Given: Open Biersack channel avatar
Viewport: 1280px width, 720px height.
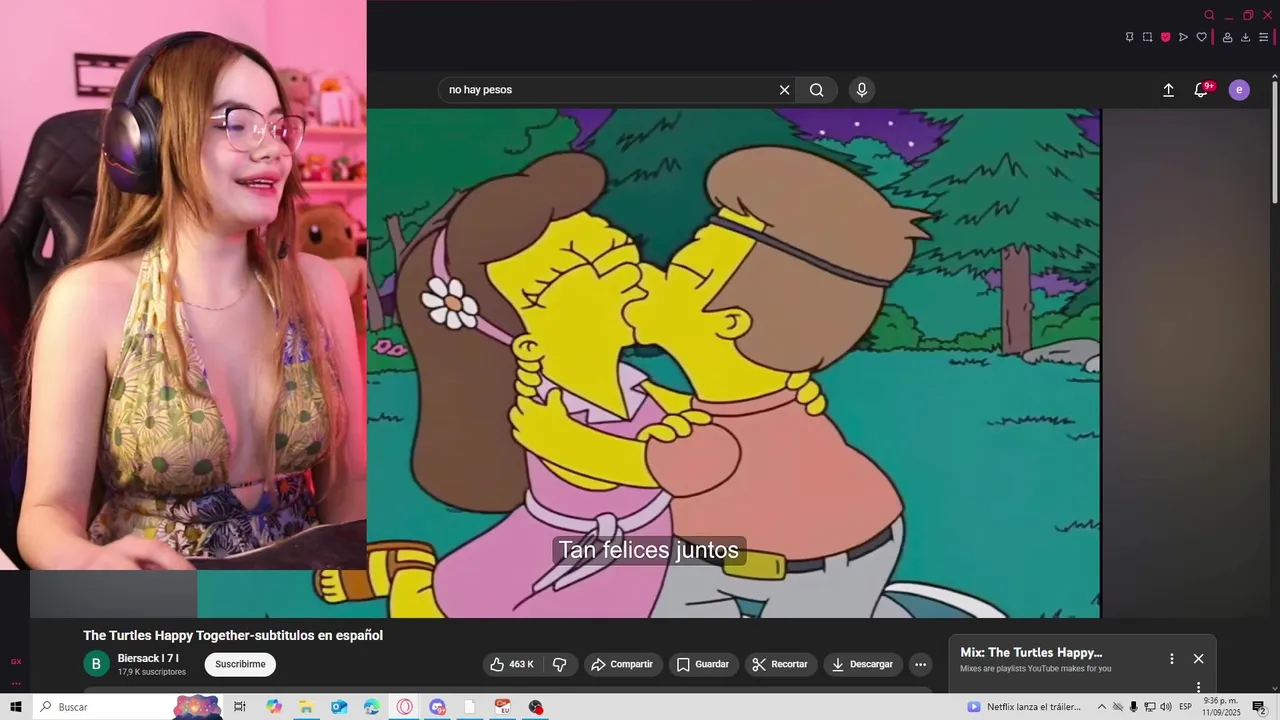Looking at the screenshot, I should [96, 664].
